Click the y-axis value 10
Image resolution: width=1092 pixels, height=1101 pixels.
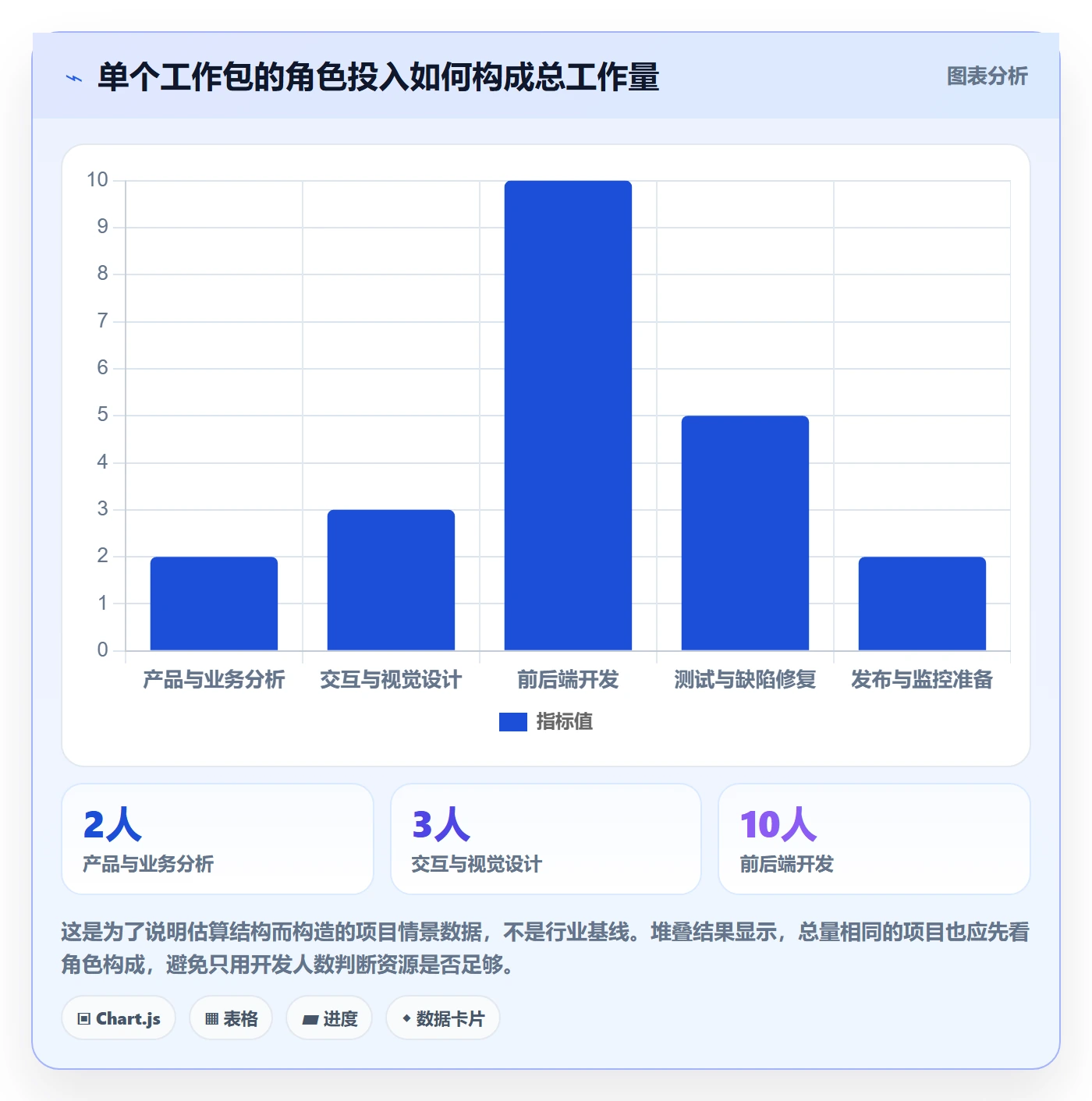pyautogui.click(x=97, y=180)
